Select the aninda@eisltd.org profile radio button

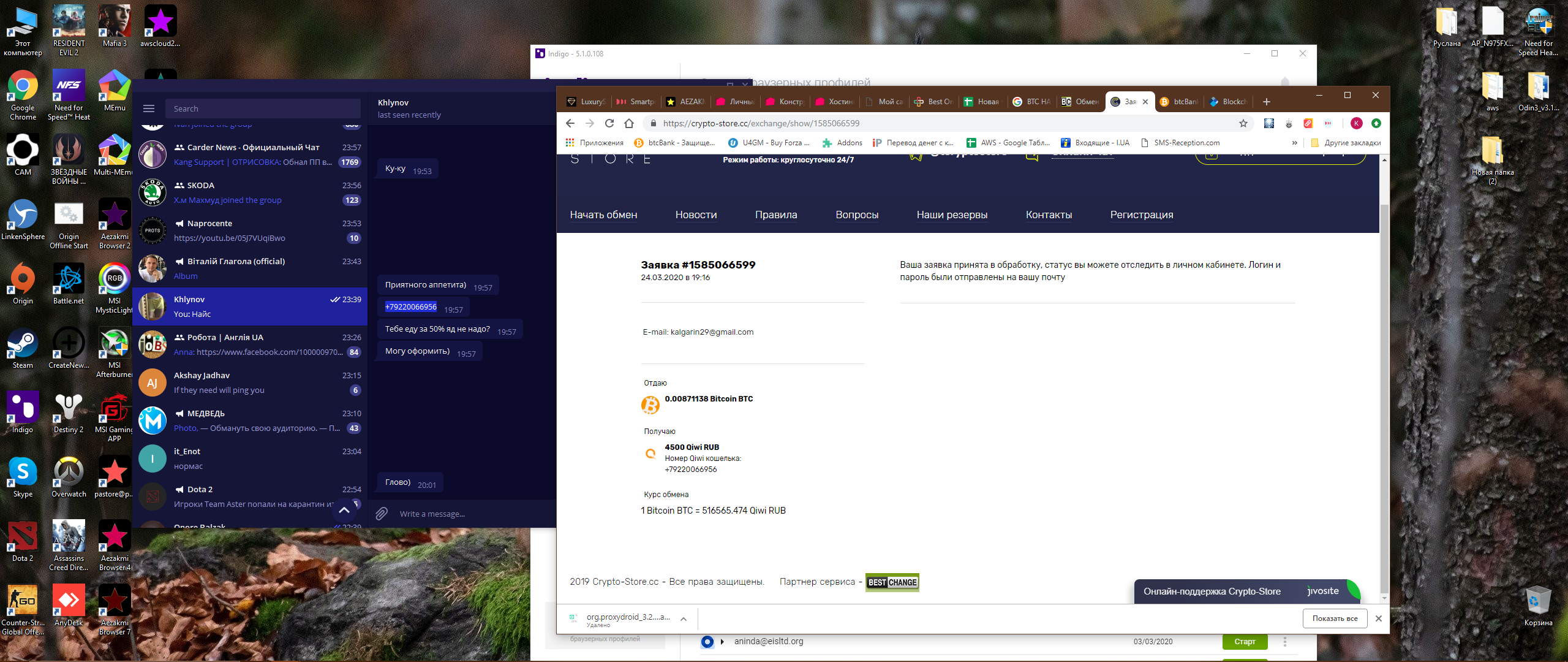(707, 642)
